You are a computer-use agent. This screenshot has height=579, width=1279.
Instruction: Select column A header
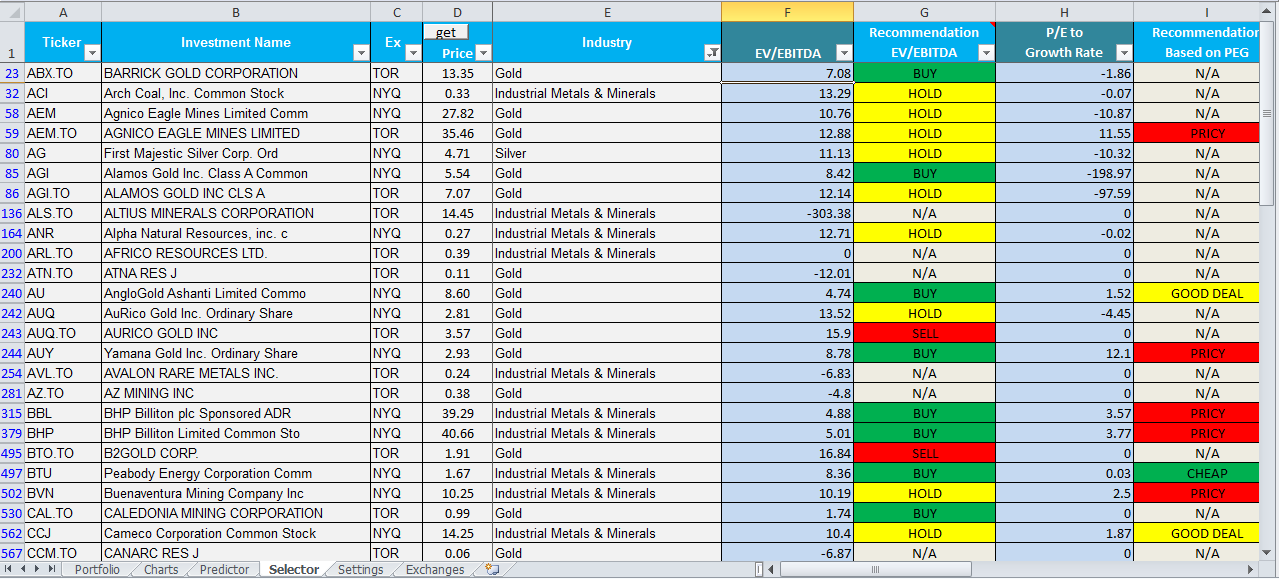click(x=63, y=12)
